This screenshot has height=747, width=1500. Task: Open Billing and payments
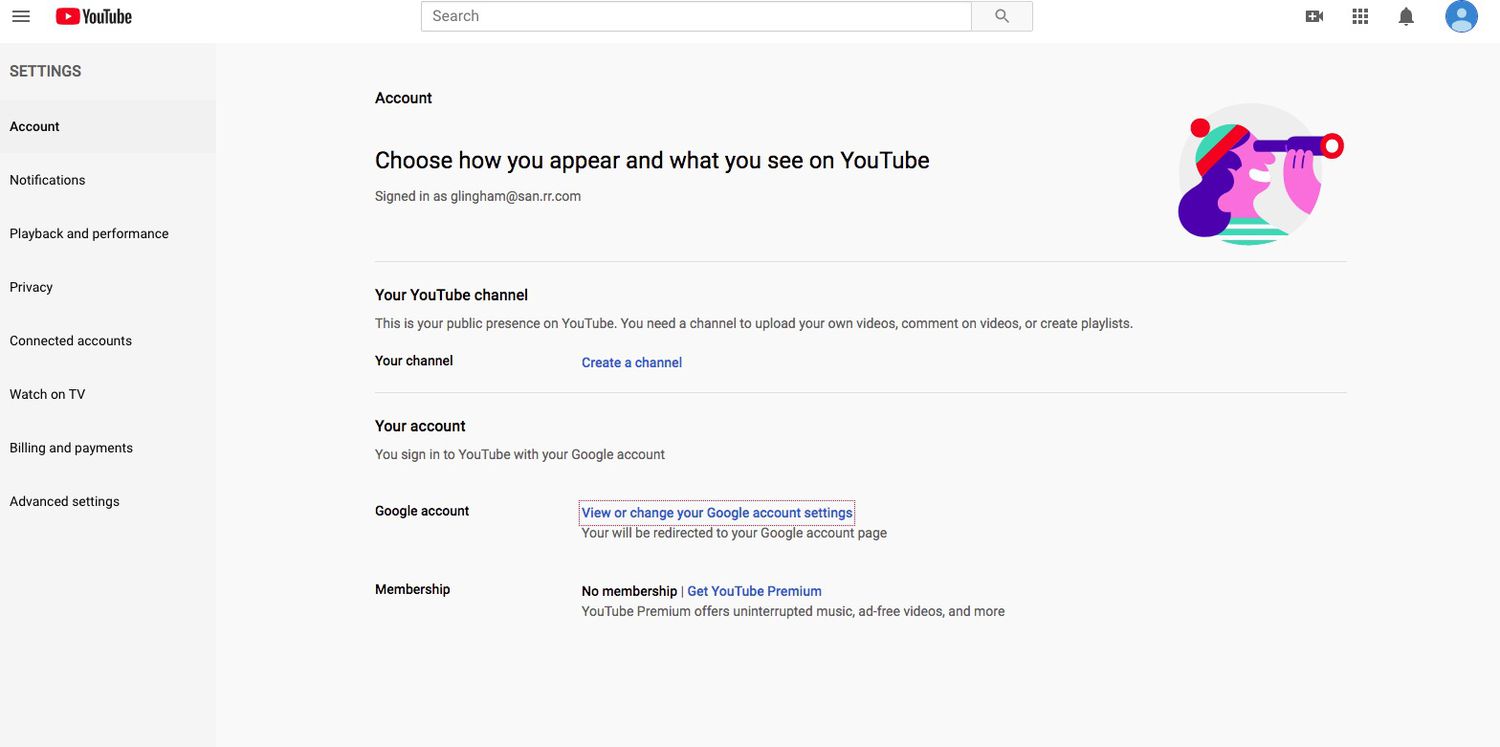[71, 448]
